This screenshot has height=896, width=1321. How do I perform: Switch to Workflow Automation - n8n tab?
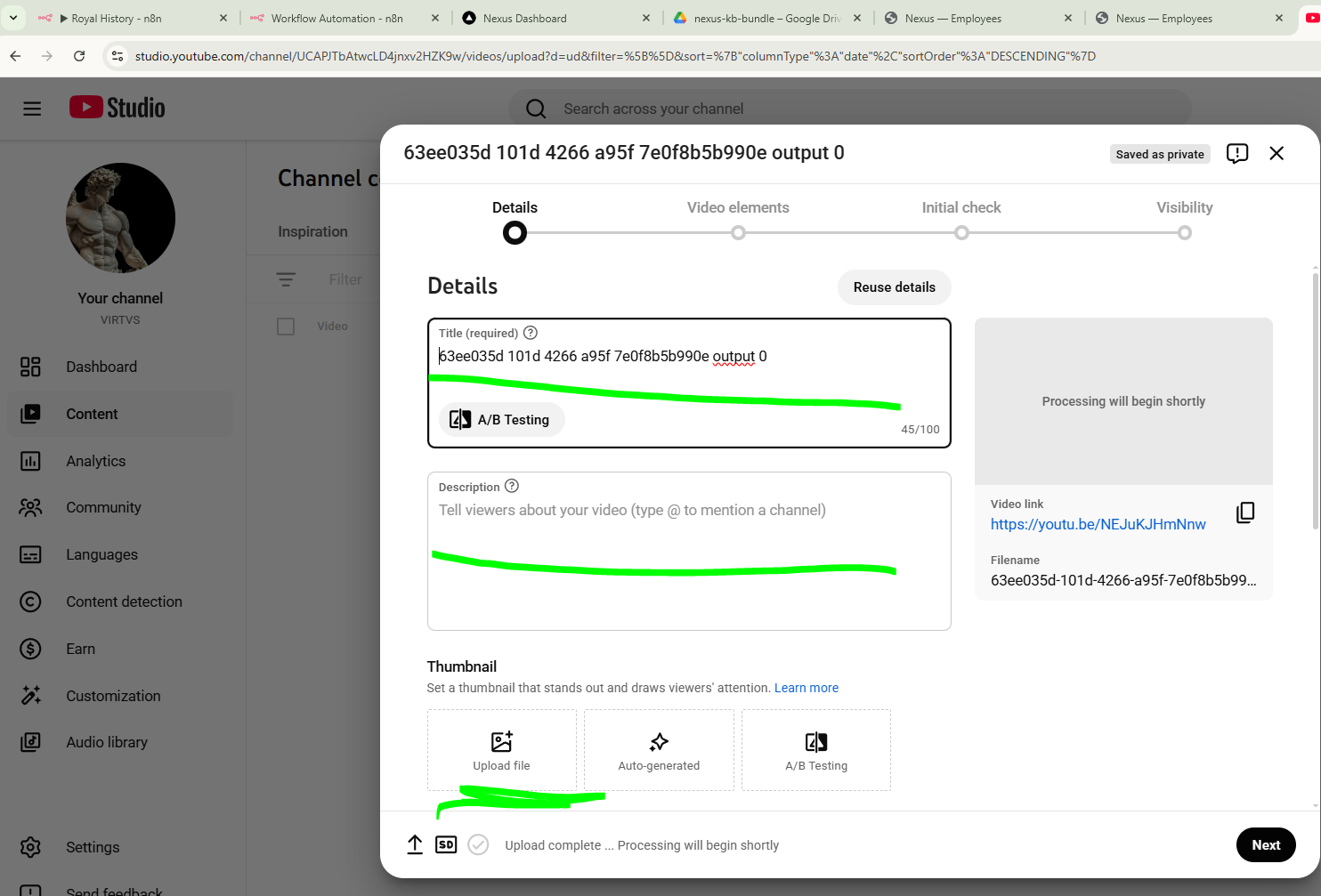(x=344, y=18)
